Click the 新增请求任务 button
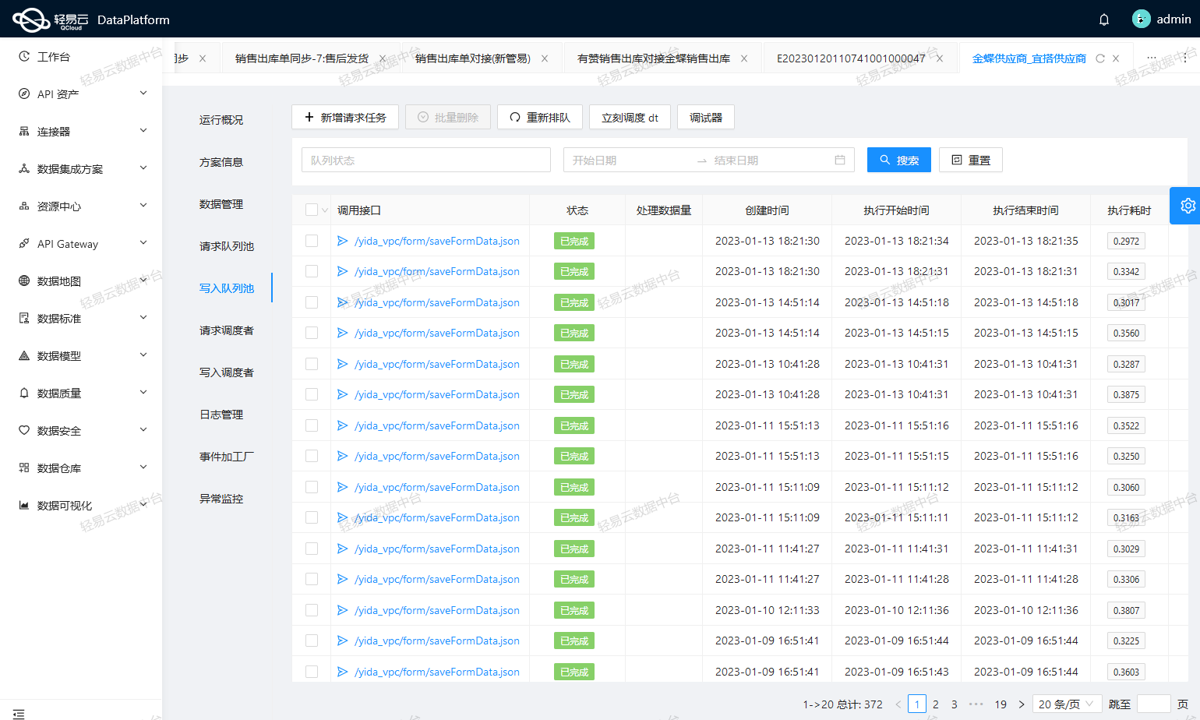Viewport: 1200px width, 720px height. coord(346,117)
